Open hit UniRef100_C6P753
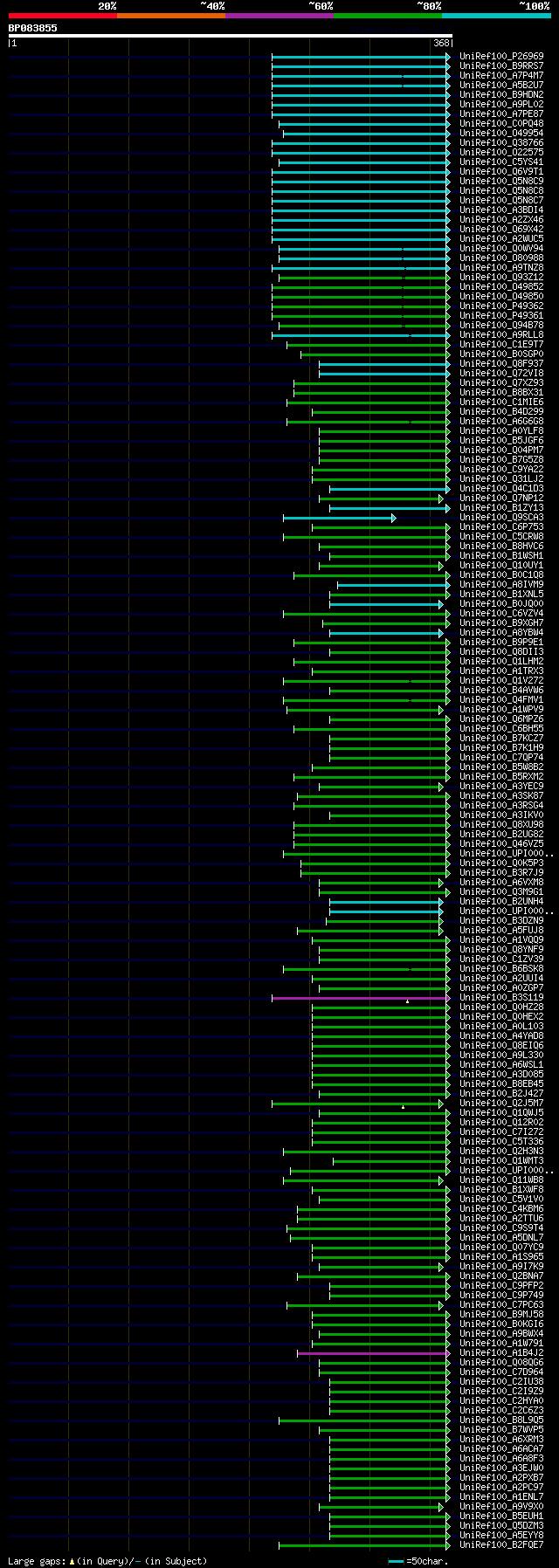559x1568 pixels. coord(501,527)
